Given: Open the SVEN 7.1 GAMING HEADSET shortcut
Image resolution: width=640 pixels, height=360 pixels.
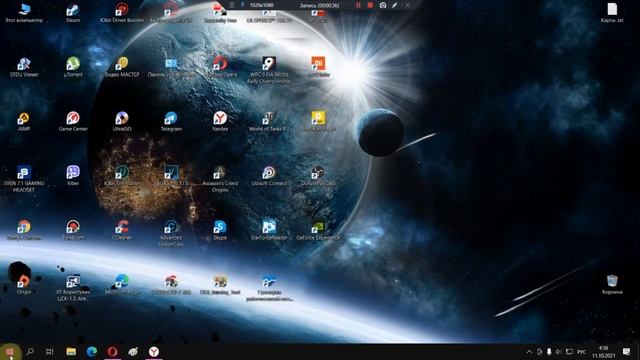Looking at the screenshot, I should [24, 179].
